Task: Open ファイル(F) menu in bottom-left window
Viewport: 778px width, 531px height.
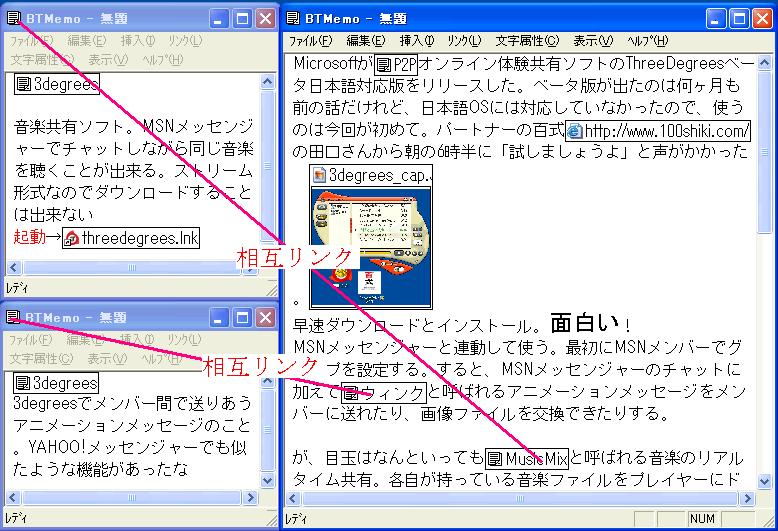Action: (x=30, y=340)
